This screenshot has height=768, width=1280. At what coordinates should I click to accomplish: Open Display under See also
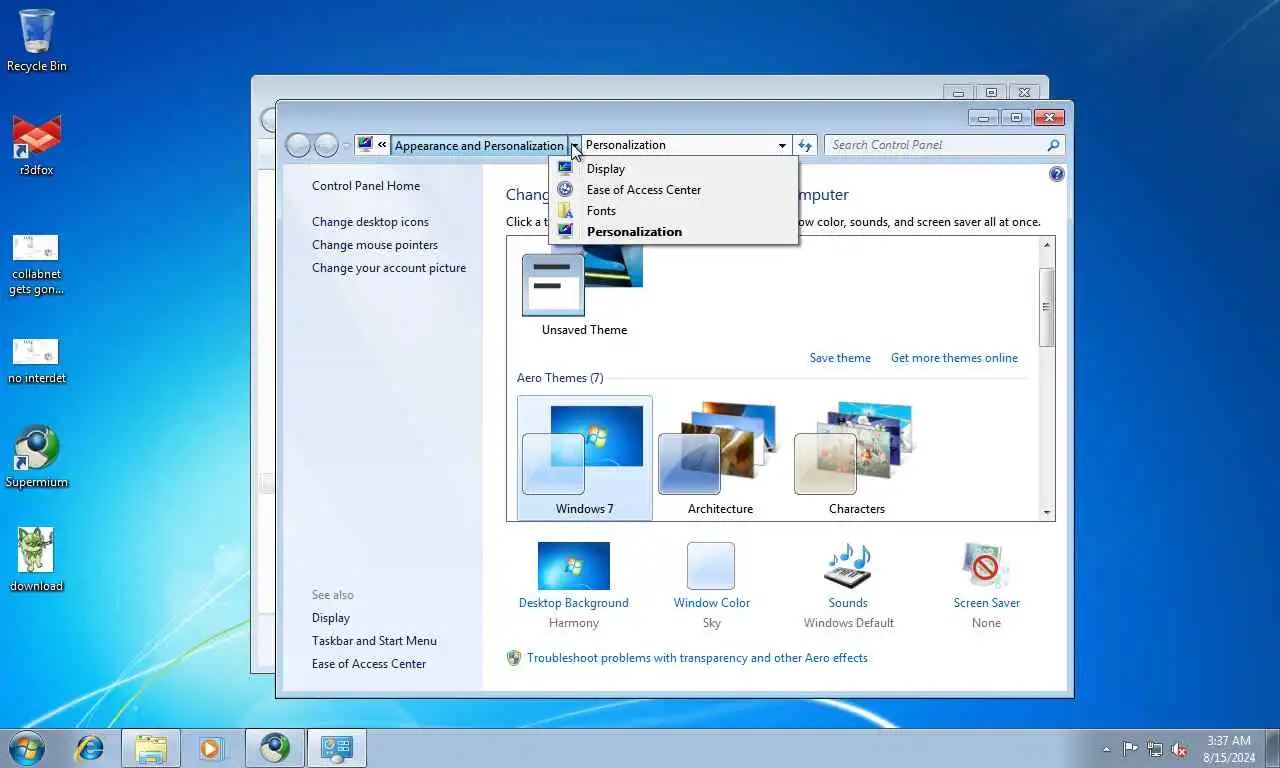(331, 618)
